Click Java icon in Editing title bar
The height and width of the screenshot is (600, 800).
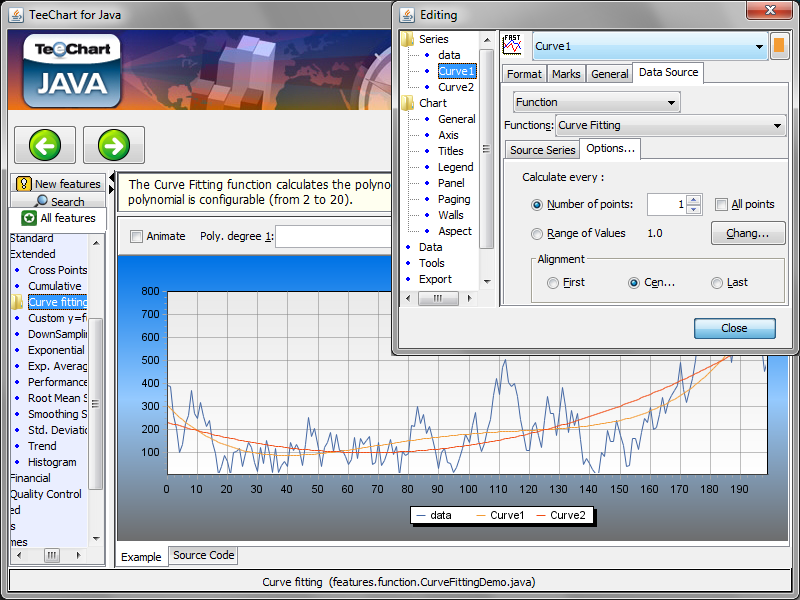click(x=407, y=15)
